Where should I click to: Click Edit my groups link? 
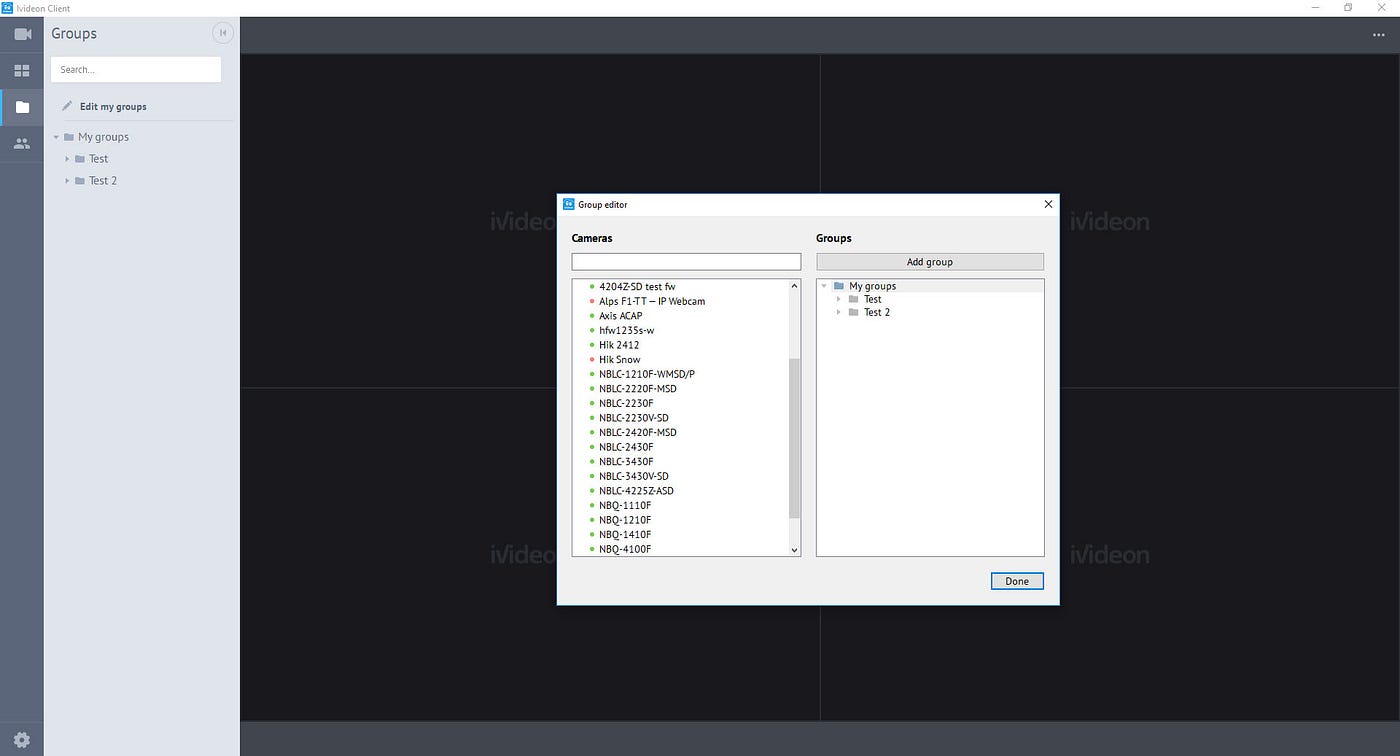point(113,106)
